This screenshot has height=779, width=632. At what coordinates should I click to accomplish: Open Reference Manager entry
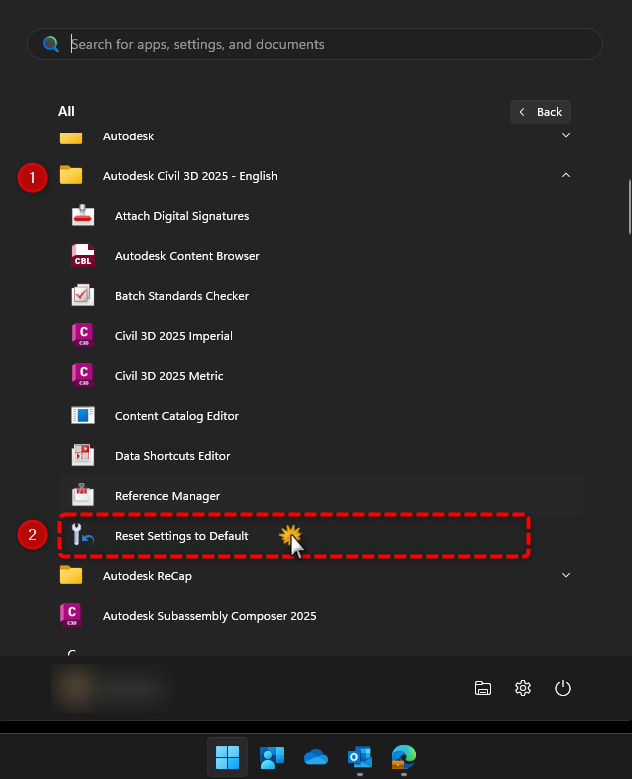(320, 495)
